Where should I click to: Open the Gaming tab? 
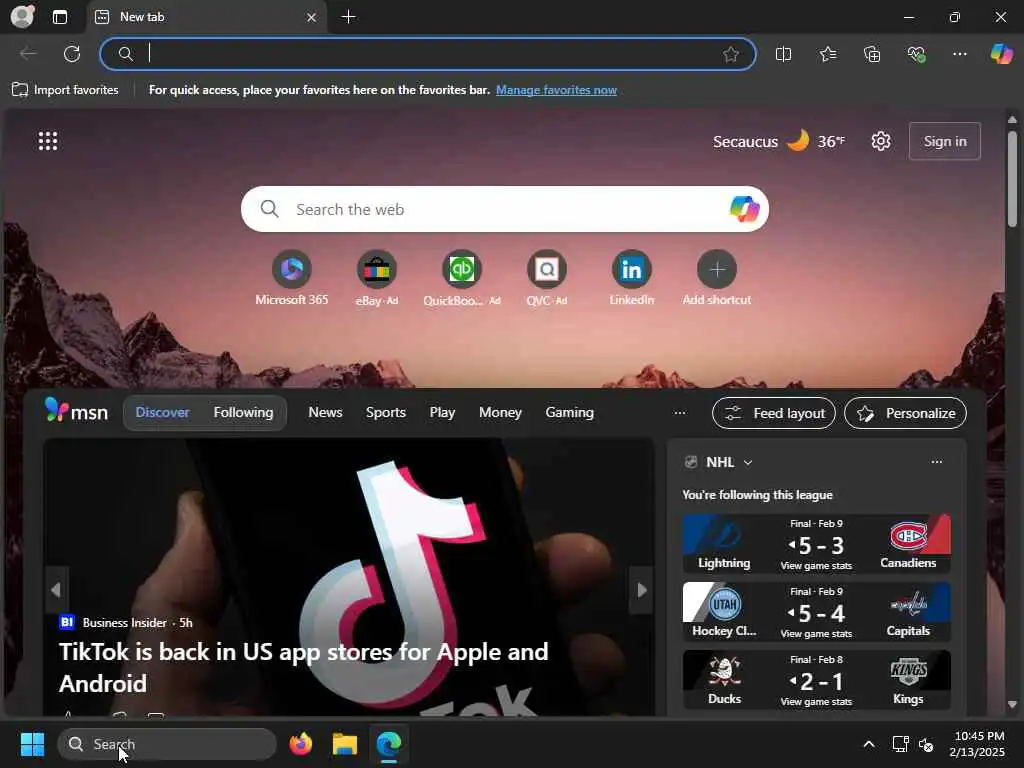pos(569,413)
